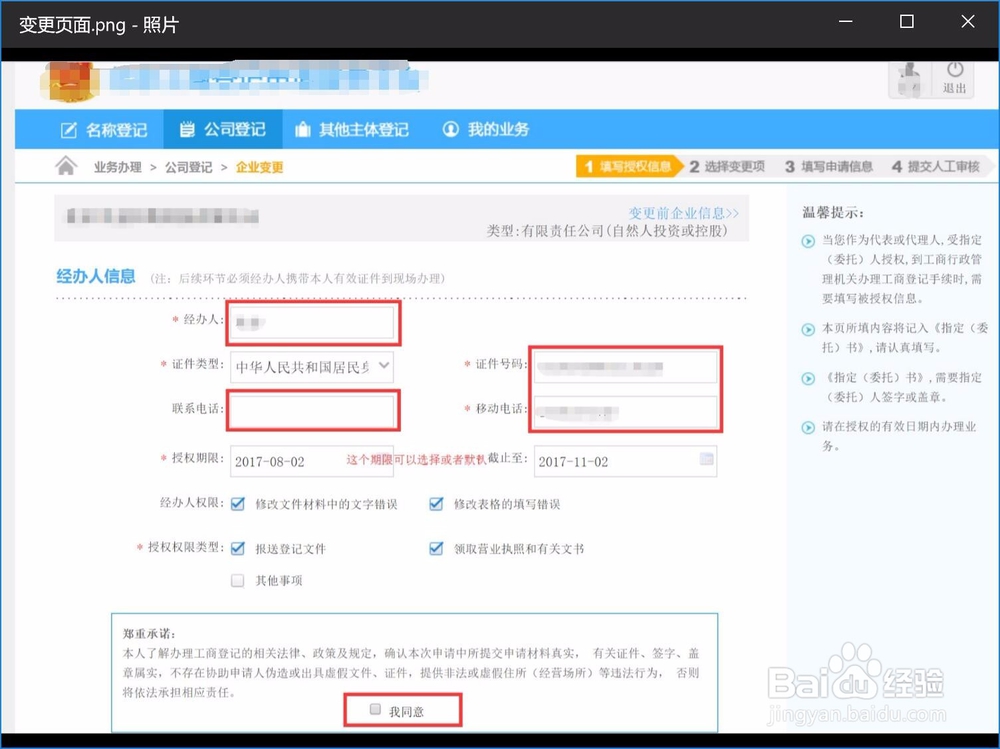Check the 我同意 agreement checkbox
Viewport: 1000px width, 749px height.
click(374, 709)
